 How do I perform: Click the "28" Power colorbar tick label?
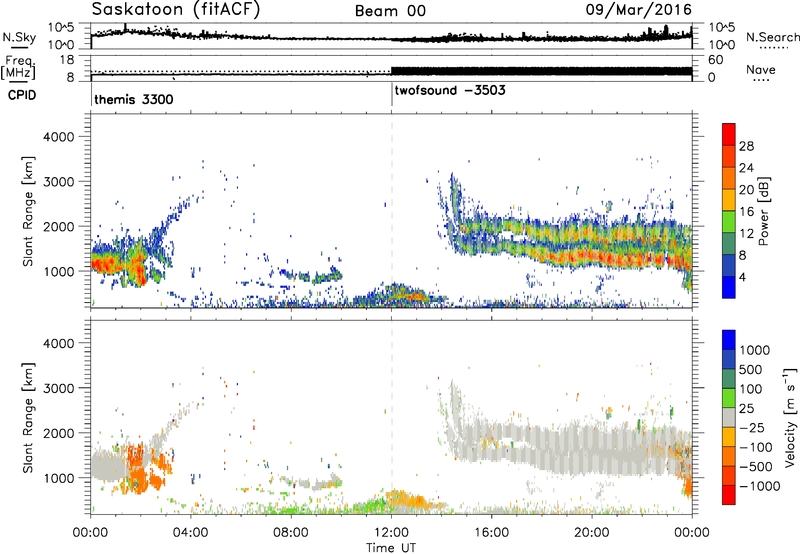(746, 146)
